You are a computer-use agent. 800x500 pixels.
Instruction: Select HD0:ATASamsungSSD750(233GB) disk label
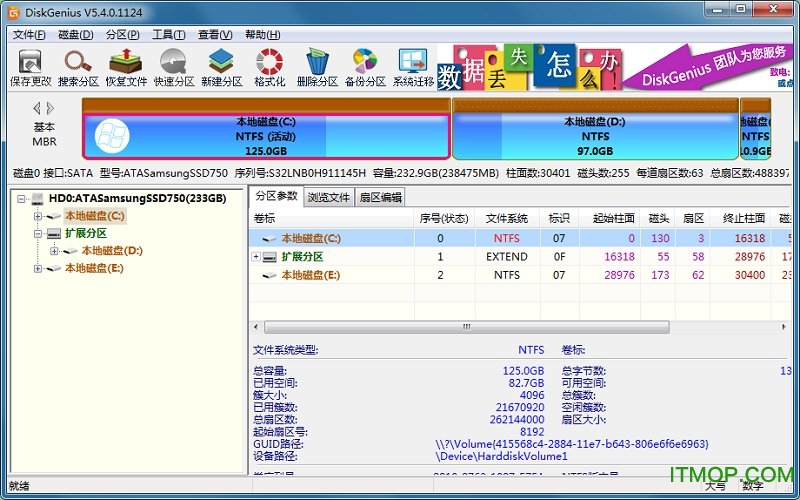coord(137,198)
